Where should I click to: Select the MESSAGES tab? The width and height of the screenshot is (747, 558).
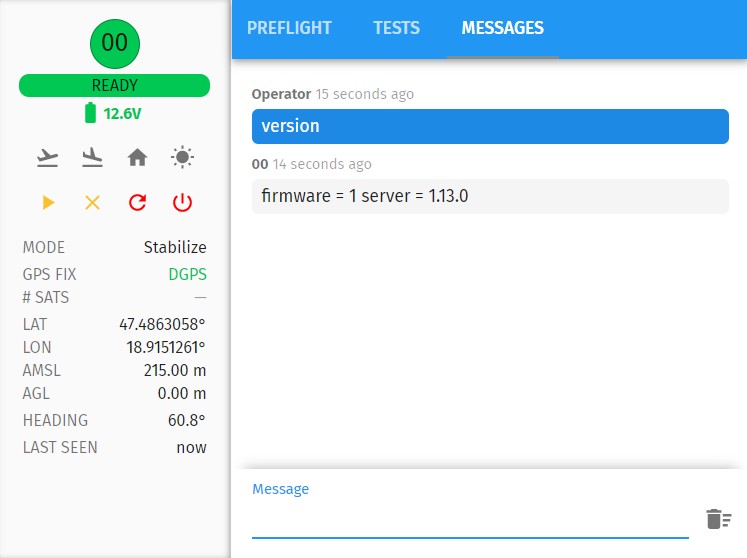[x=502, y=28]
